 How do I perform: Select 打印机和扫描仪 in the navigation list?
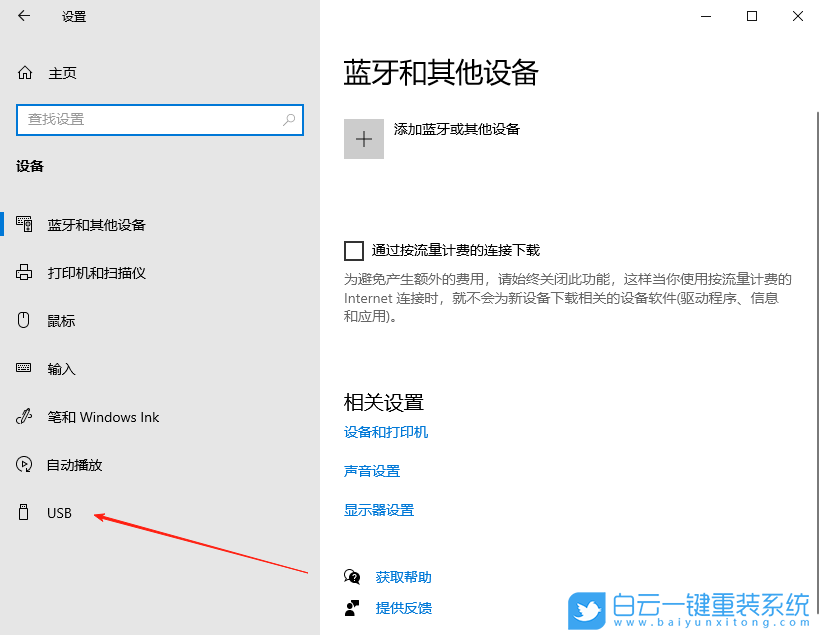click(x=100, y=272)
